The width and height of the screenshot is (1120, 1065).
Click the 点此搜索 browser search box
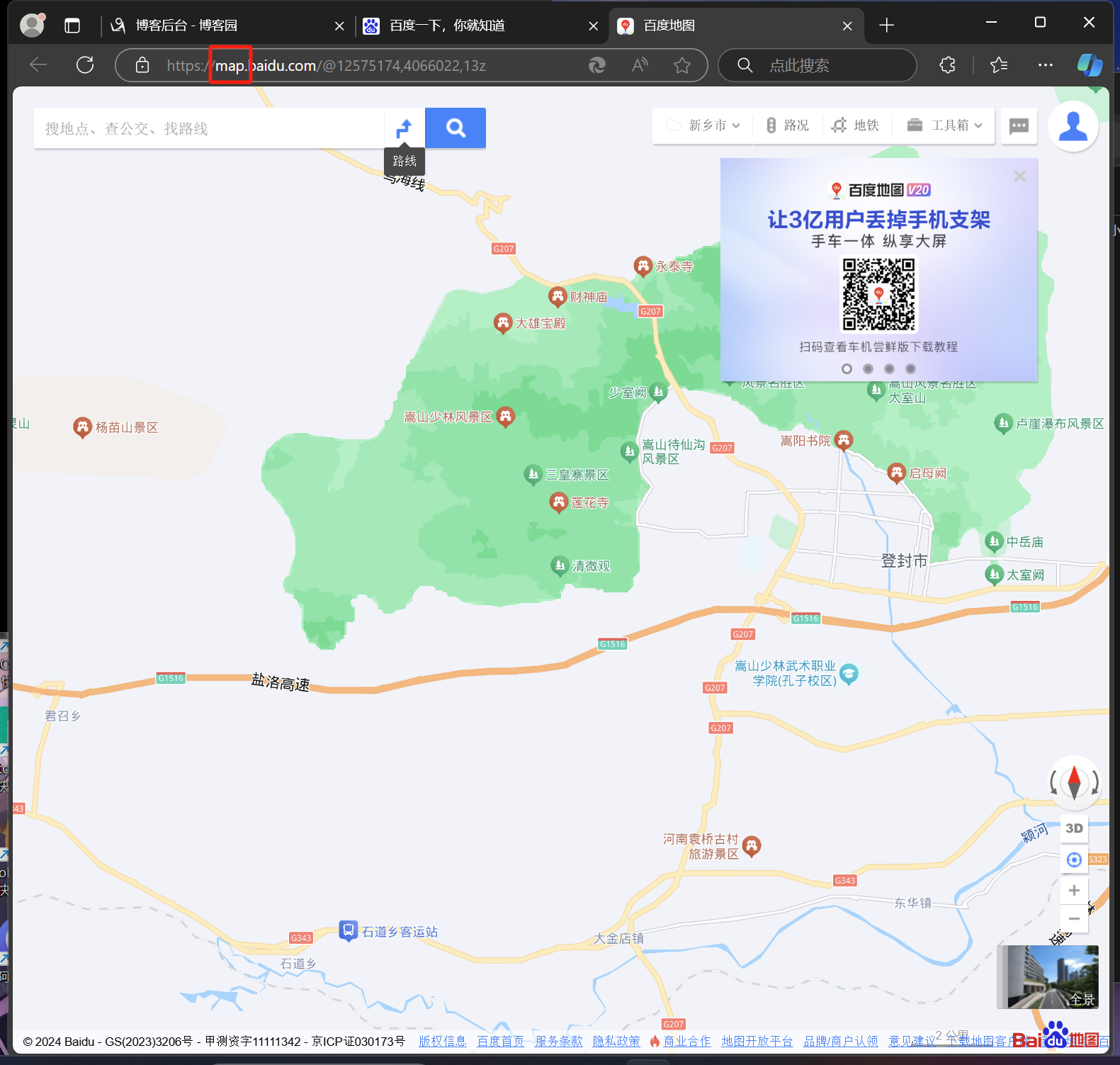(x=818, y=65)
